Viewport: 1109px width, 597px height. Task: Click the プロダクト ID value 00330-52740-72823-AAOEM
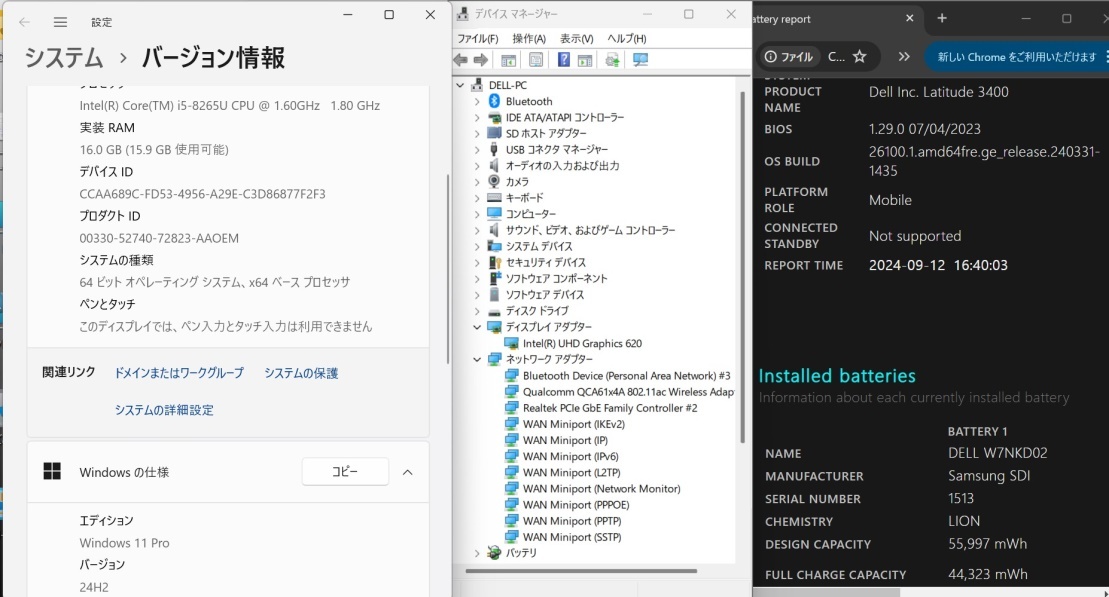(159, 238)
